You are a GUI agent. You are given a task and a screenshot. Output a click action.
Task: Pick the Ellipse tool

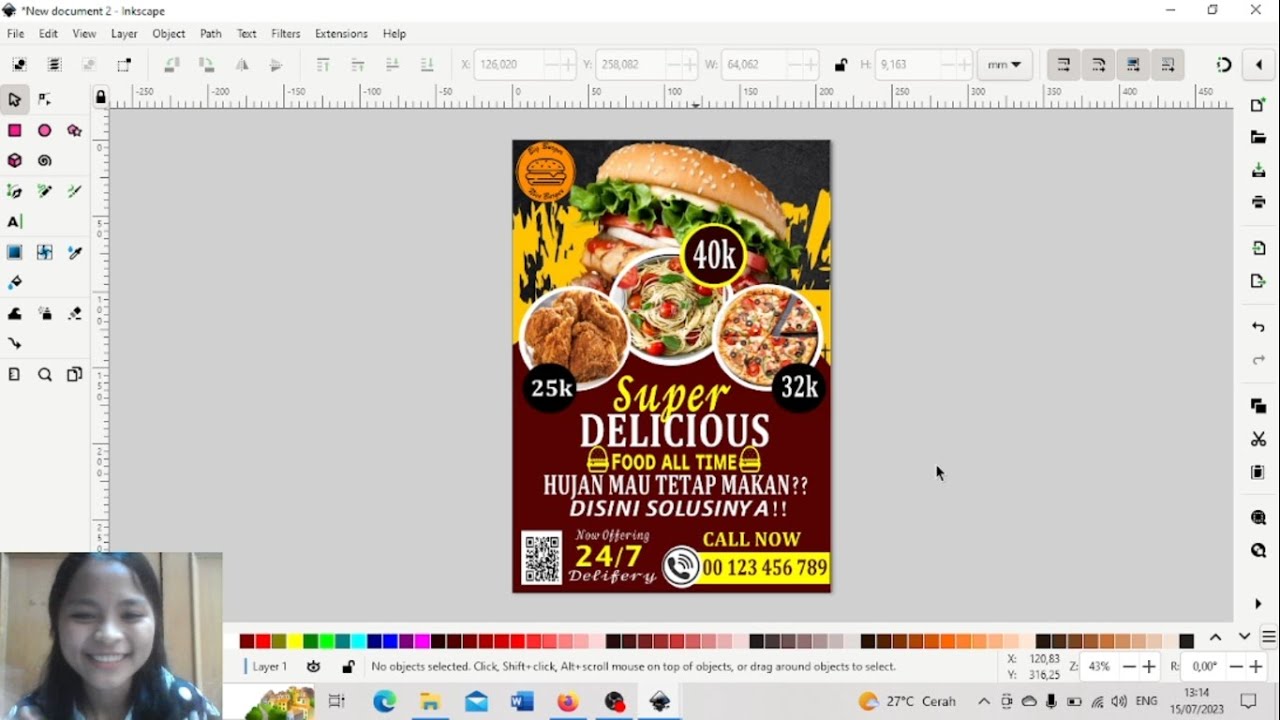(44, 130)
